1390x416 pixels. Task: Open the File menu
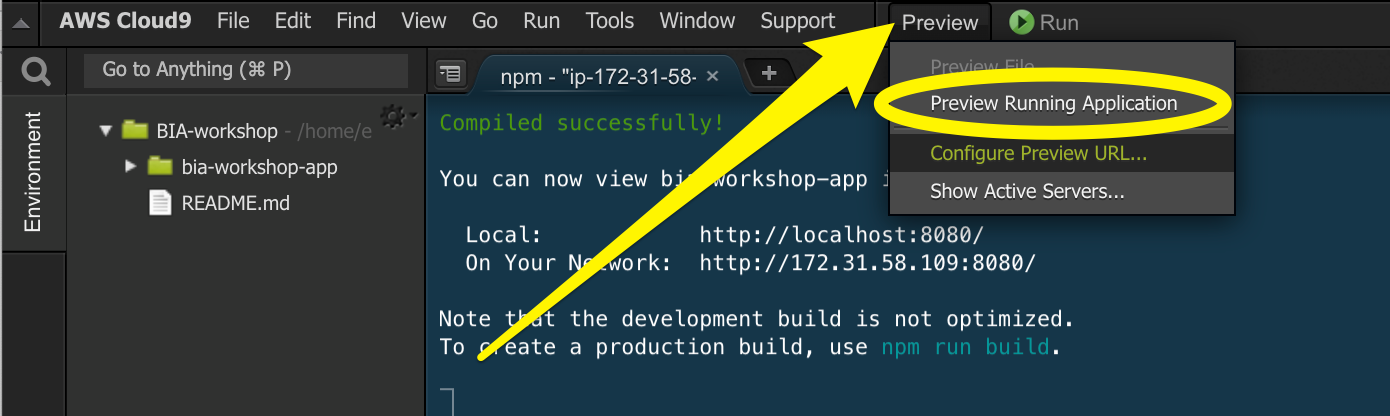point(233,21)
